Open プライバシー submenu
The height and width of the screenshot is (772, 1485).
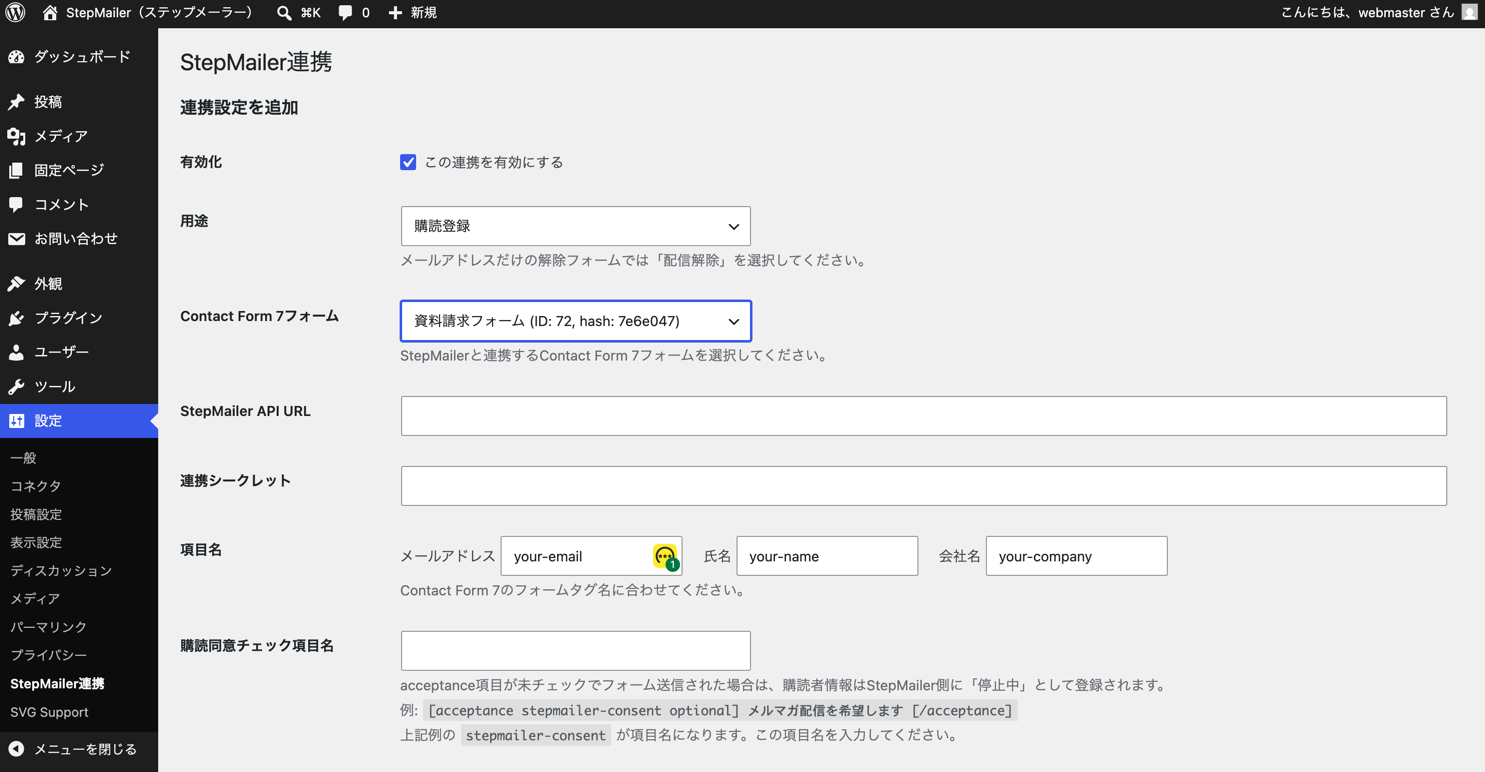(49, 655)
